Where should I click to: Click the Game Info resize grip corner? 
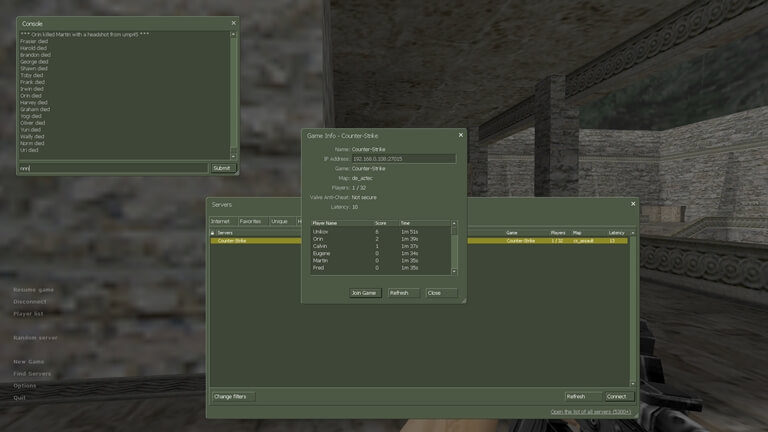(x=463, y=301)
